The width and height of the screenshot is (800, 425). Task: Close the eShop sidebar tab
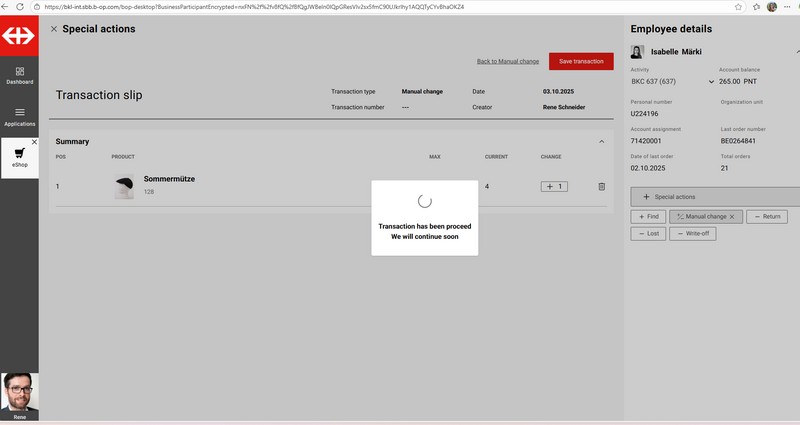pos(33,143)
